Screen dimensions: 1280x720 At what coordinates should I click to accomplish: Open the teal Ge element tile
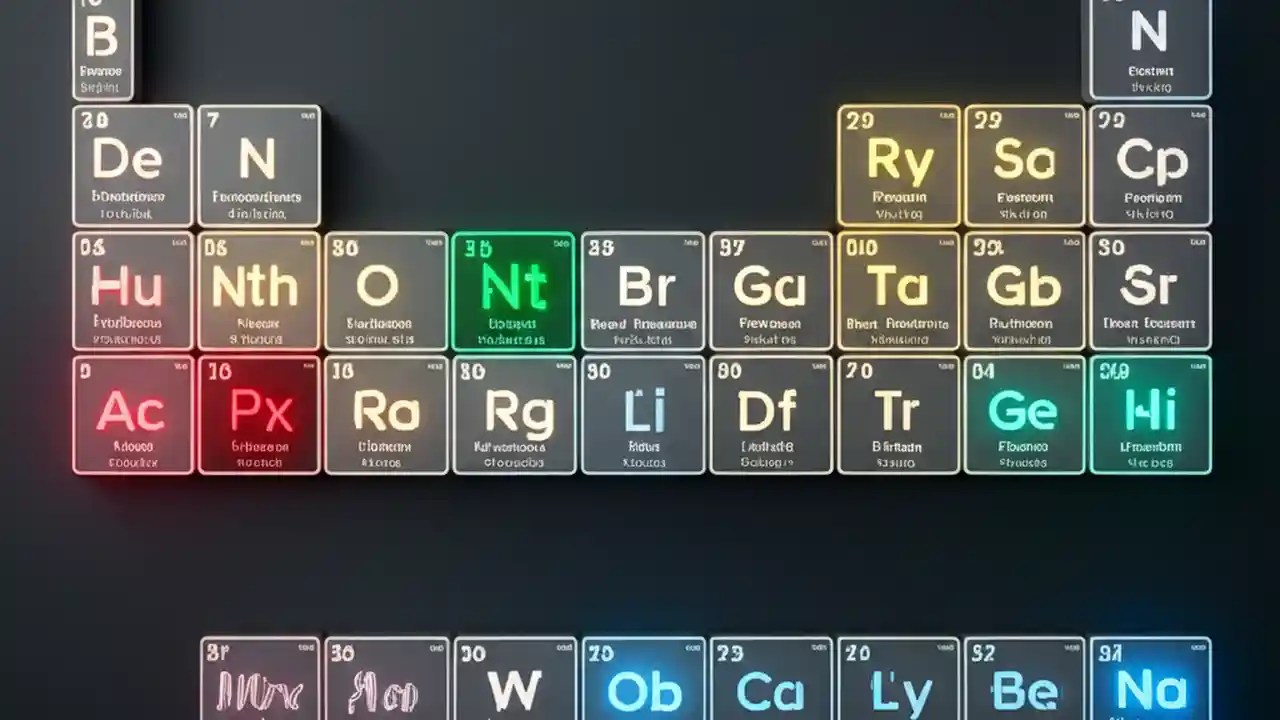coord(1023,413)
